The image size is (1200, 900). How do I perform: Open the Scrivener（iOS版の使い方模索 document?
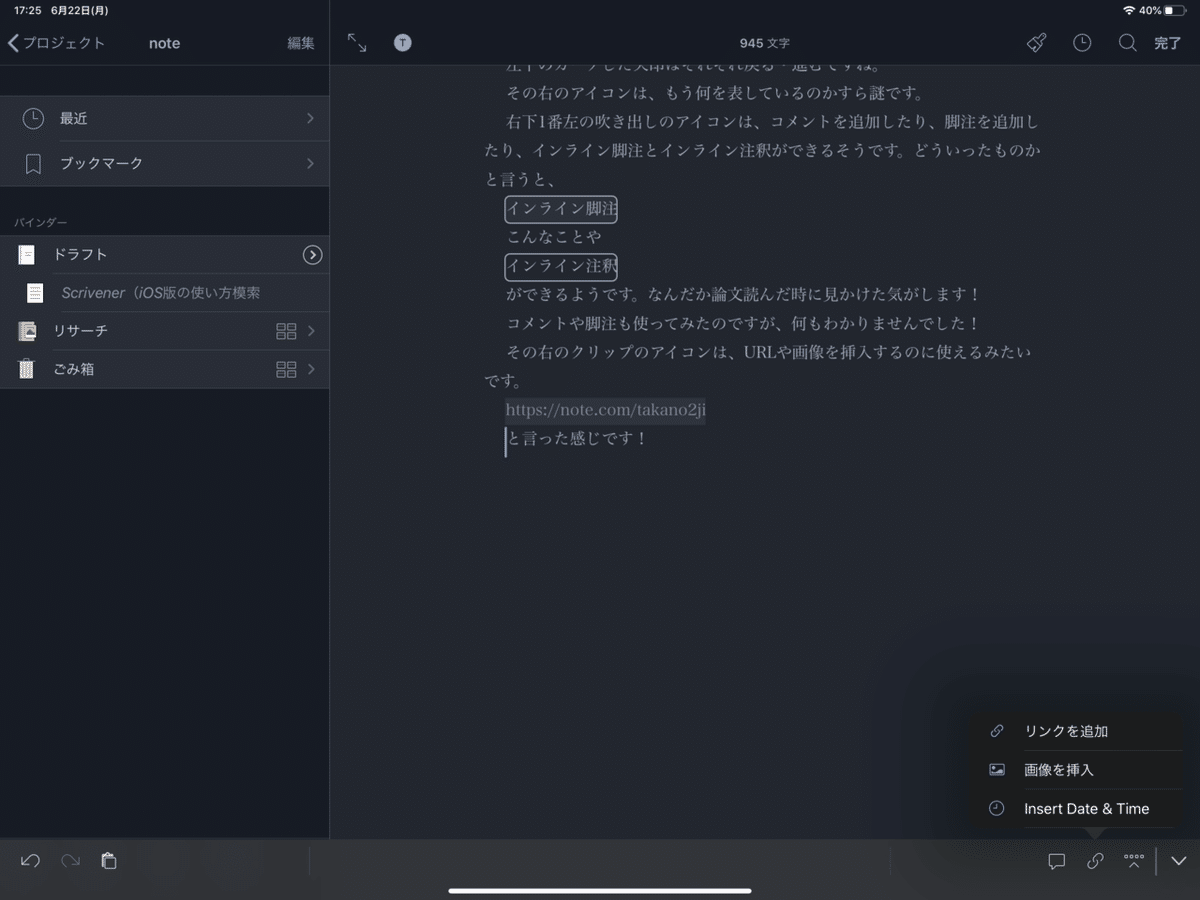click(164, 293)
